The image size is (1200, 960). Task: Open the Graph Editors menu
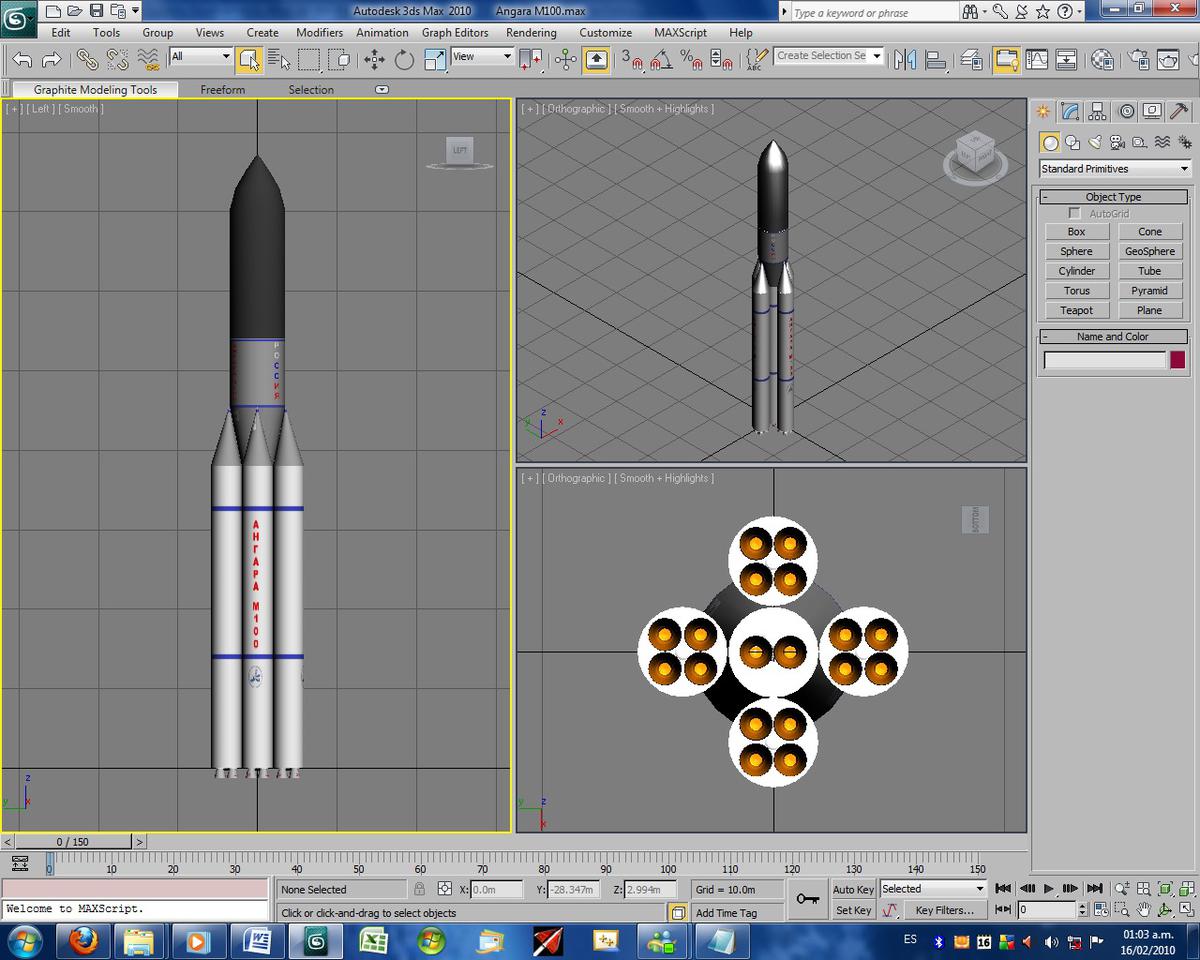click(456, 33)
